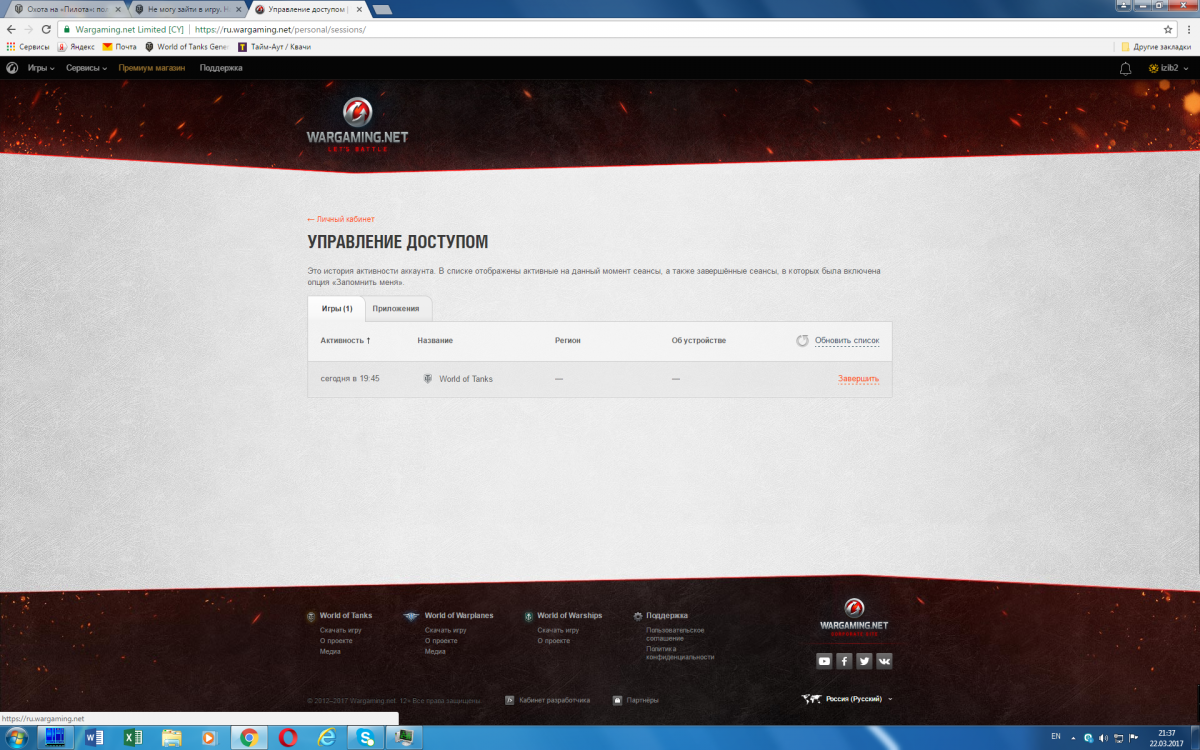This screenshot has height=750, width=1200.
Task: Click the refresh circular arrow icon beside Обновить список
Action: point(802,341)
